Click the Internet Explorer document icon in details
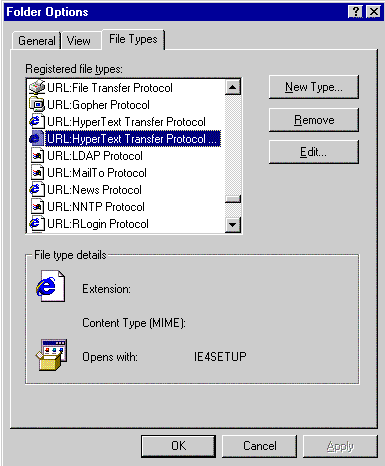Image resolution: width=385 pixels, height=466 pixels. coord(51,286)
